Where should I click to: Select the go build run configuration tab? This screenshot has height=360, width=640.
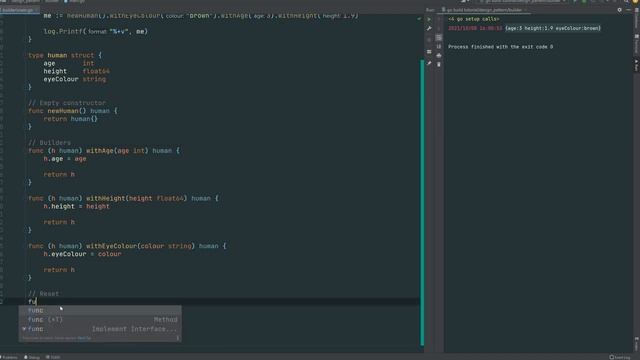484,10
